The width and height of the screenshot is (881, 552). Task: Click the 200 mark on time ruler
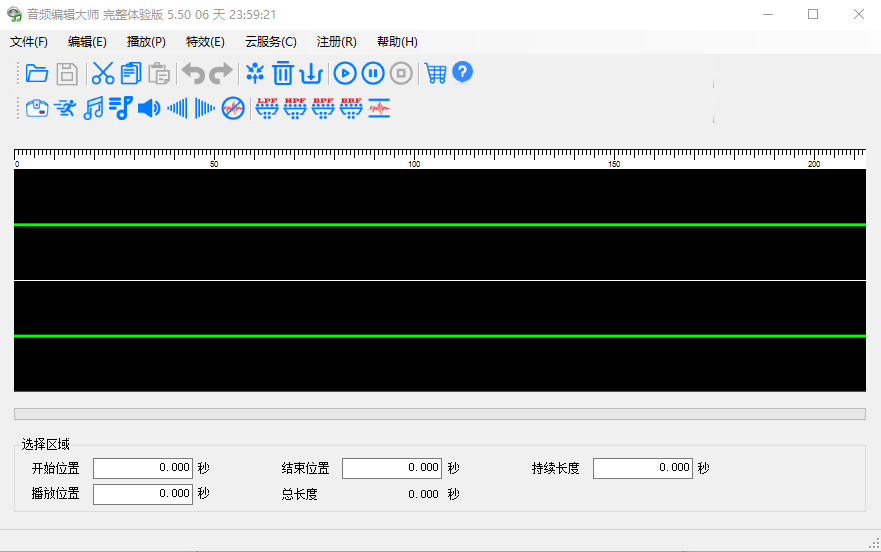(x=814, y=164)
